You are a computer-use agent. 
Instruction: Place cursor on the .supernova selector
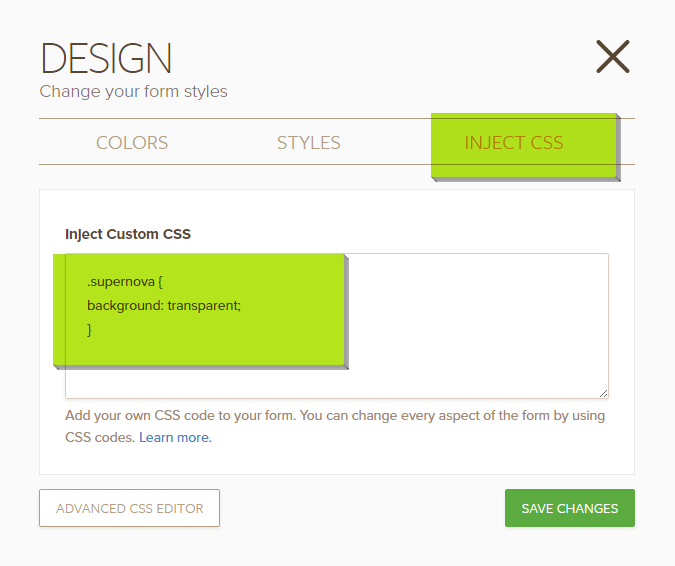pyautogui.click(x=120, y=282)
